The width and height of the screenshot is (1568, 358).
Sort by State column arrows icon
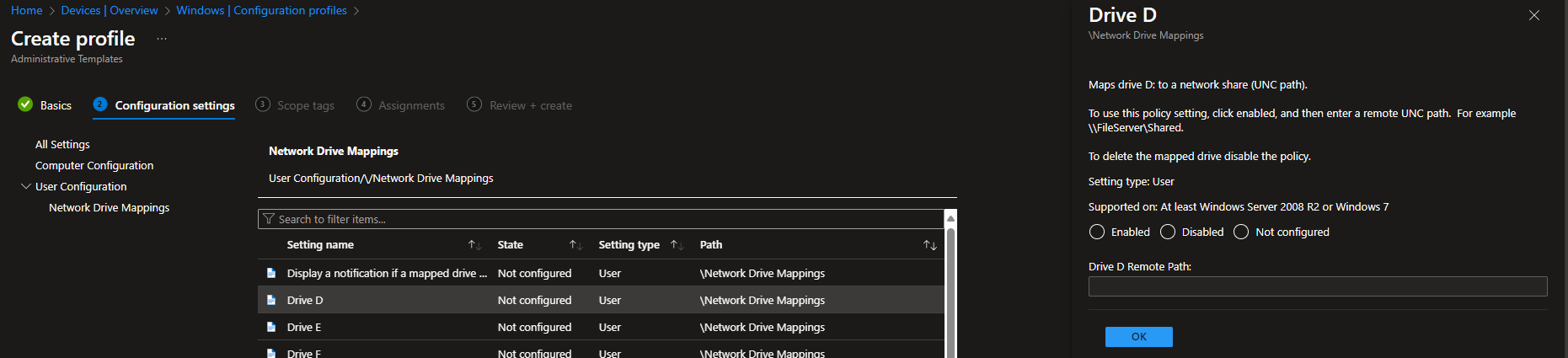[575, 245]
